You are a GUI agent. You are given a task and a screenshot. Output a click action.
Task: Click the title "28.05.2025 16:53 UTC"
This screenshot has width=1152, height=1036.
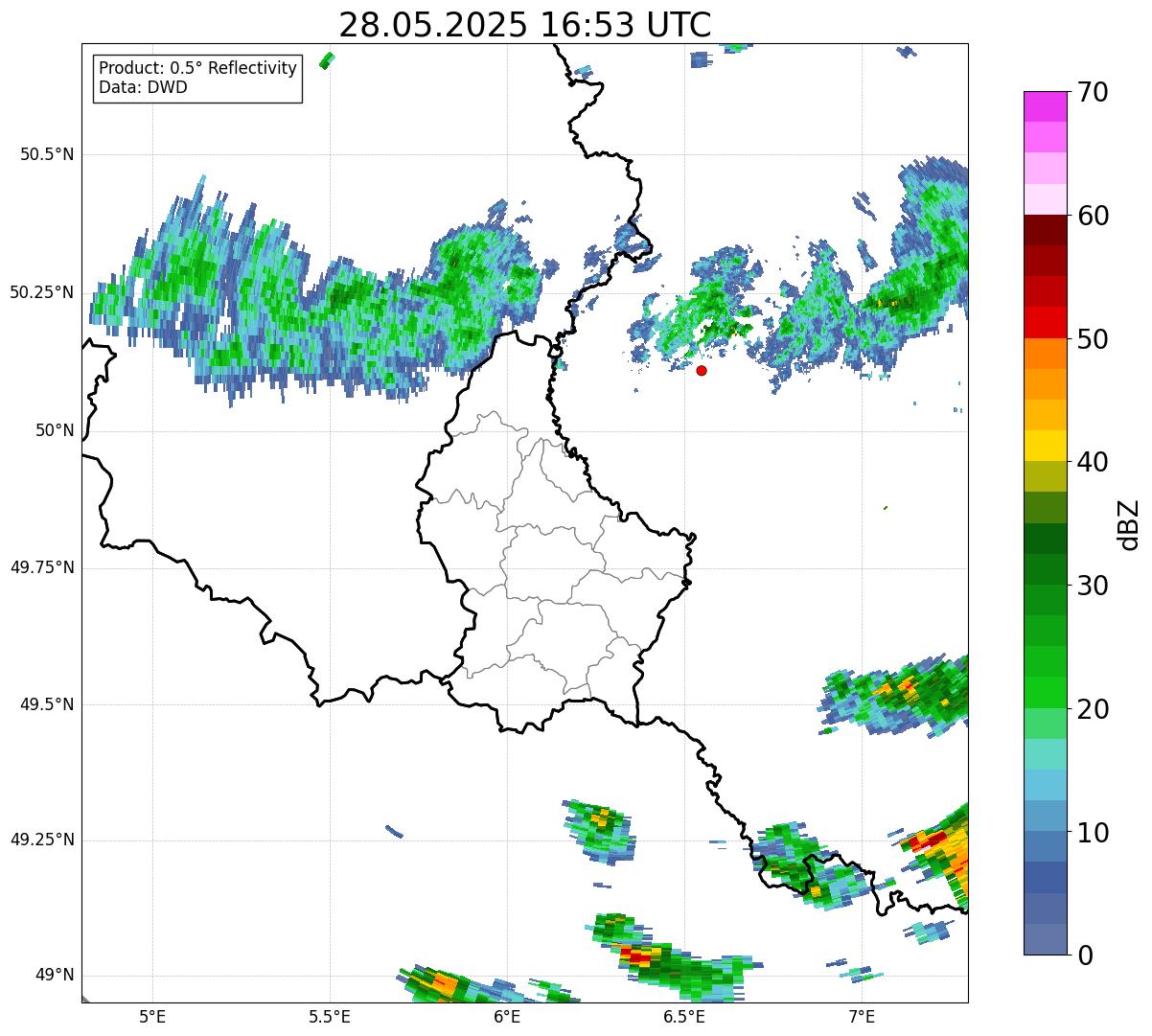(525, 25)
